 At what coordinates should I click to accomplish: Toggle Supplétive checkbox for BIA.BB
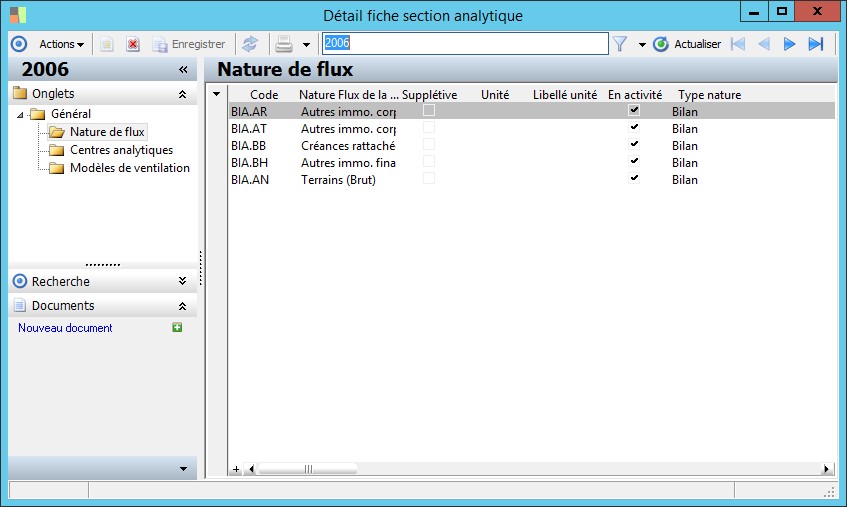[x=429, y=145]
